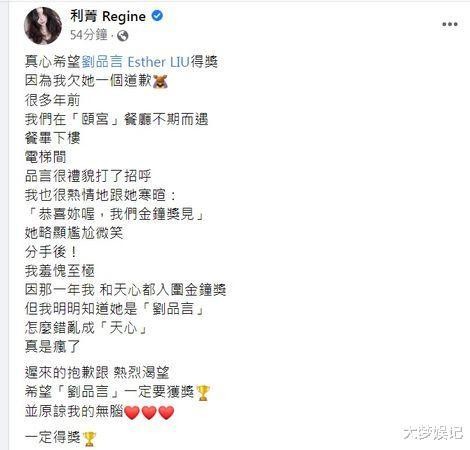Click trophy emoji after 一定要獲獎
The height and width of the screenshot is (450, 470).
point(203,393)
